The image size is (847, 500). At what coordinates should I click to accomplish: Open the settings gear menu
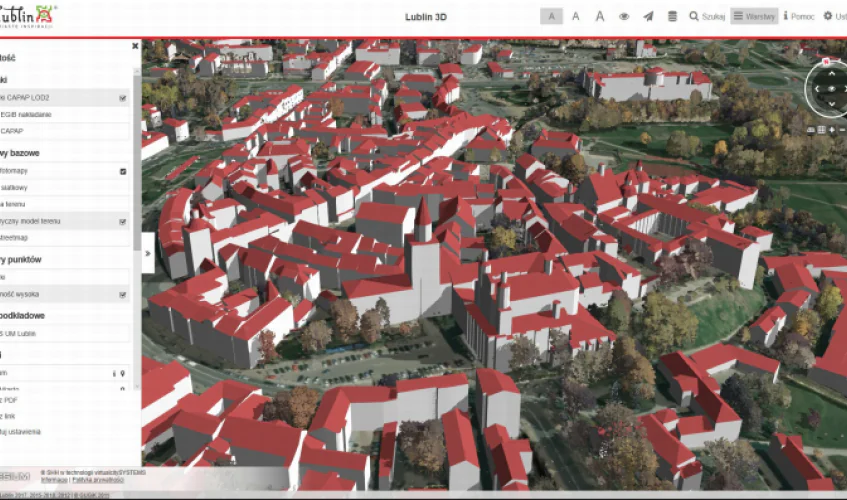pos(835,16)
